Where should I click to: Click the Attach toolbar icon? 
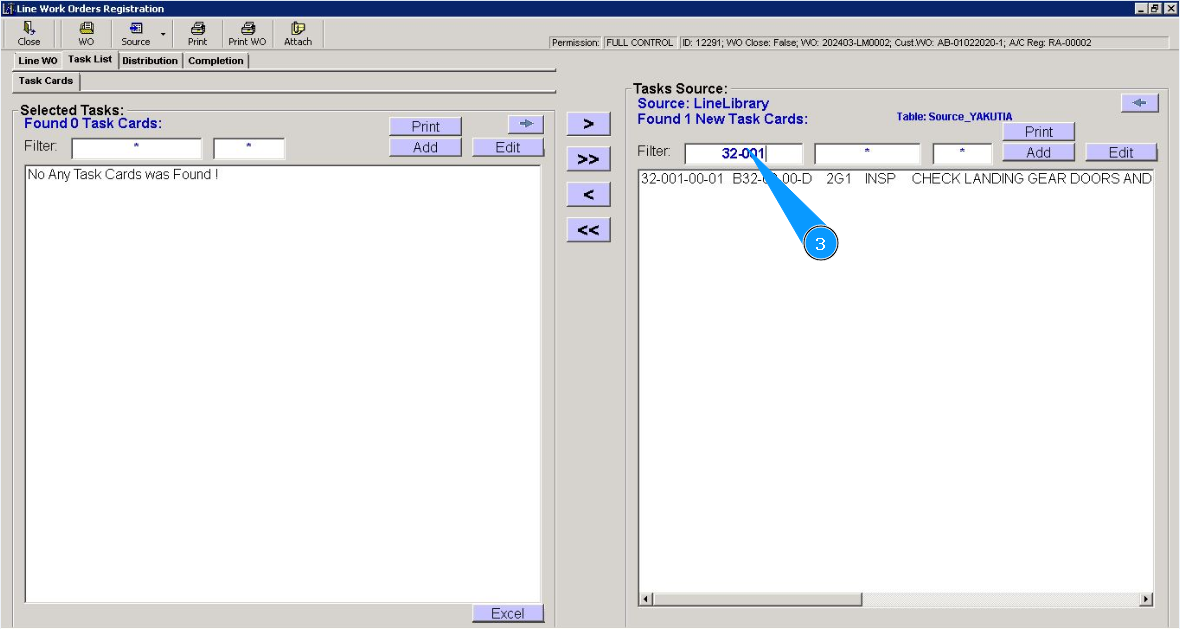click(298, 33)
